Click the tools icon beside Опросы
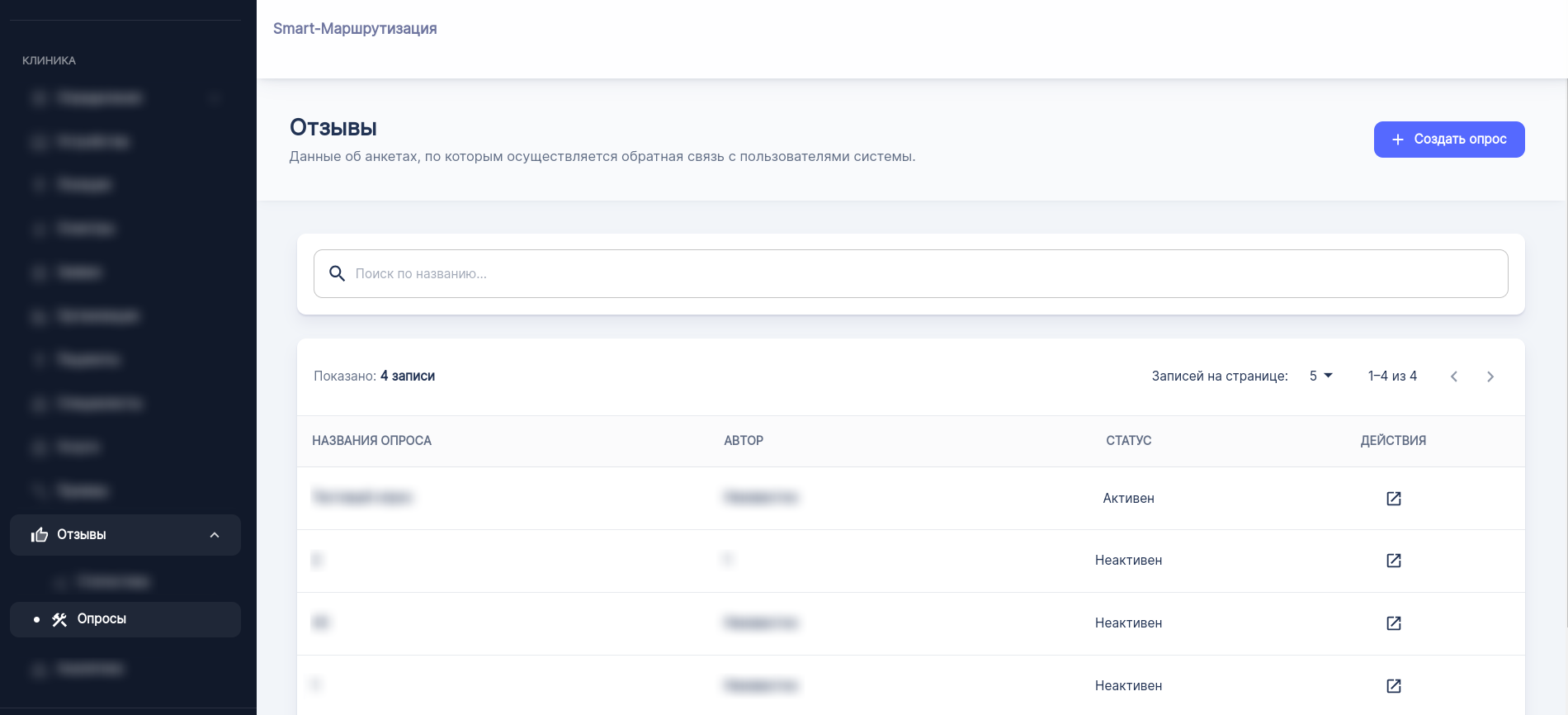The image size is (1568, 715). pyautogui.click(x=59, y=619)
